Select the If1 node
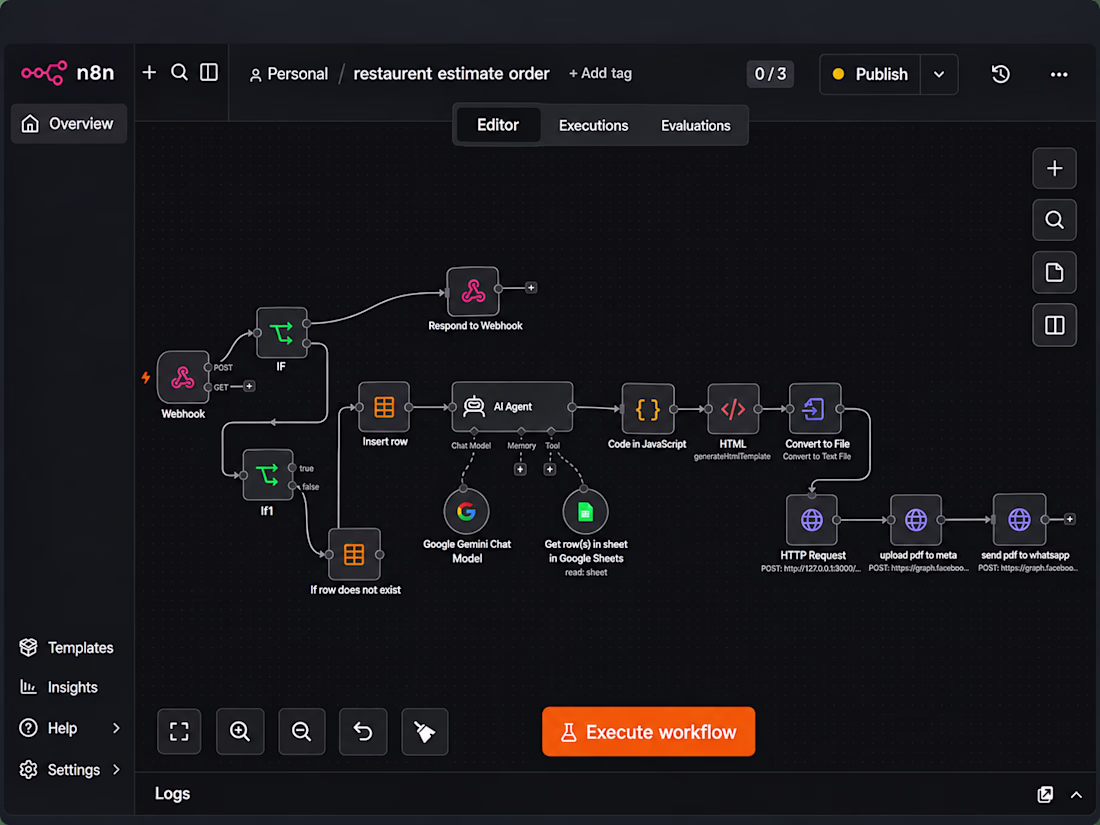The width and height of the screenshot is (1100, 825). click(267, 475)
